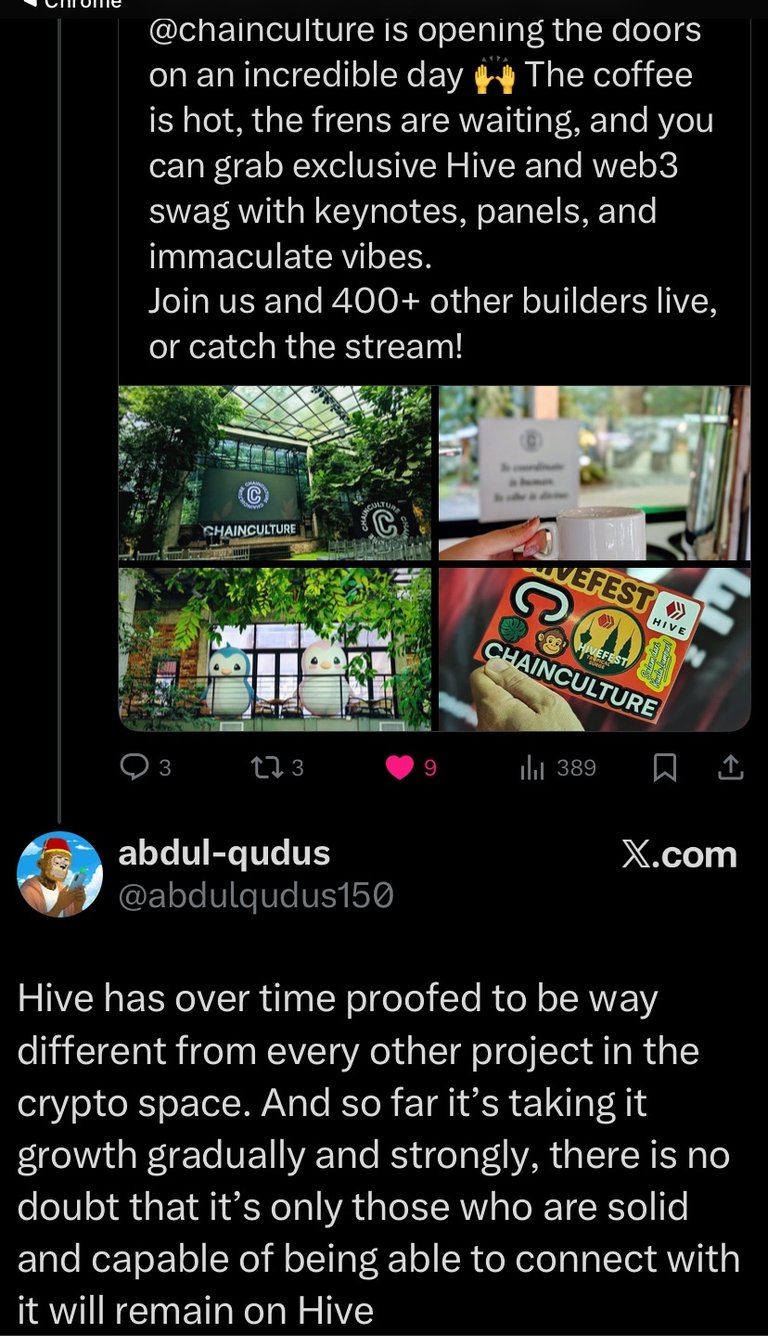768x1336 pixels.
Task: View the Hivefest stickers photo
Action: pyautogui.click(x=594, y=649)
